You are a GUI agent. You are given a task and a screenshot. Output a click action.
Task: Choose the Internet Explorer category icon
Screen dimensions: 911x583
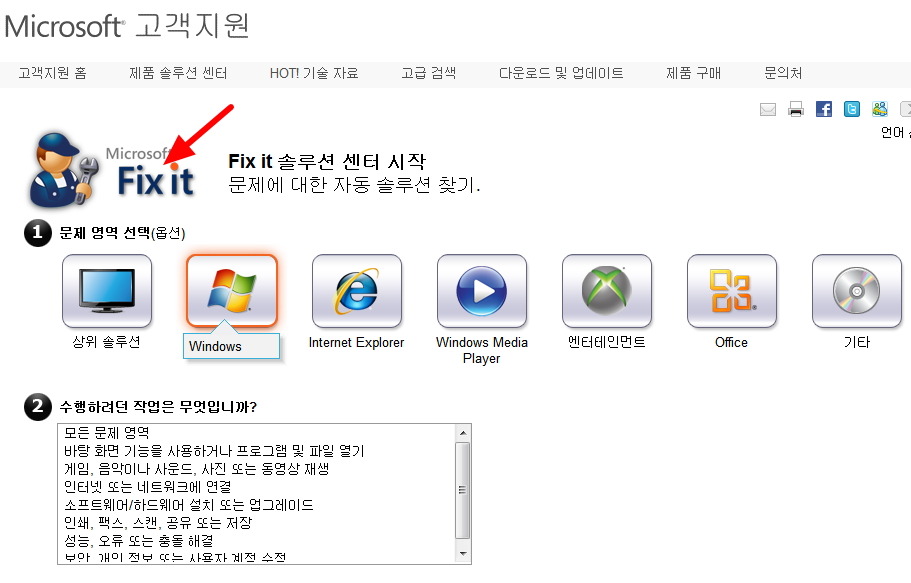coord(356,291)
